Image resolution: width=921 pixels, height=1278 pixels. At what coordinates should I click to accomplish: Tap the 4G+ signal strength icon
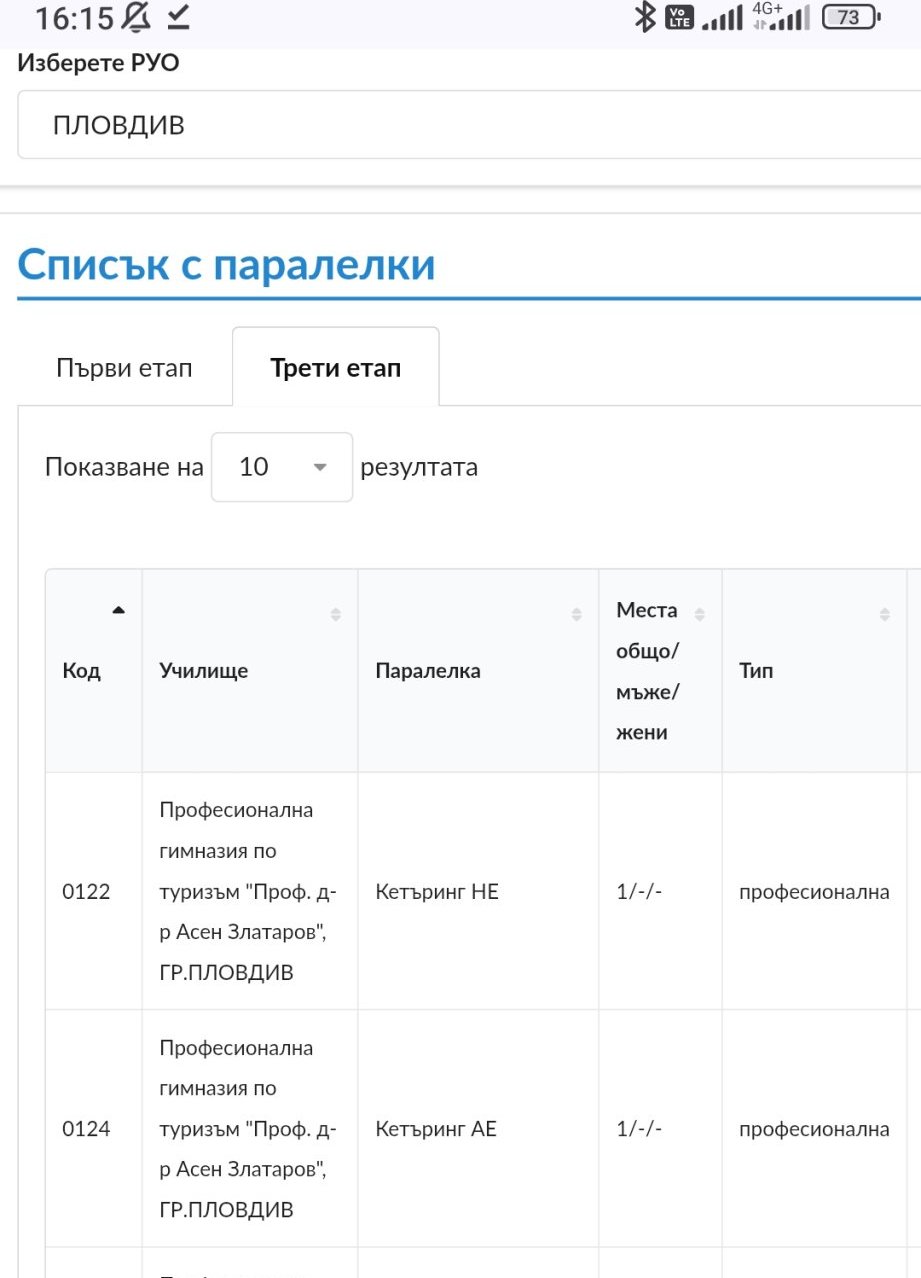(x=781, y=17)
